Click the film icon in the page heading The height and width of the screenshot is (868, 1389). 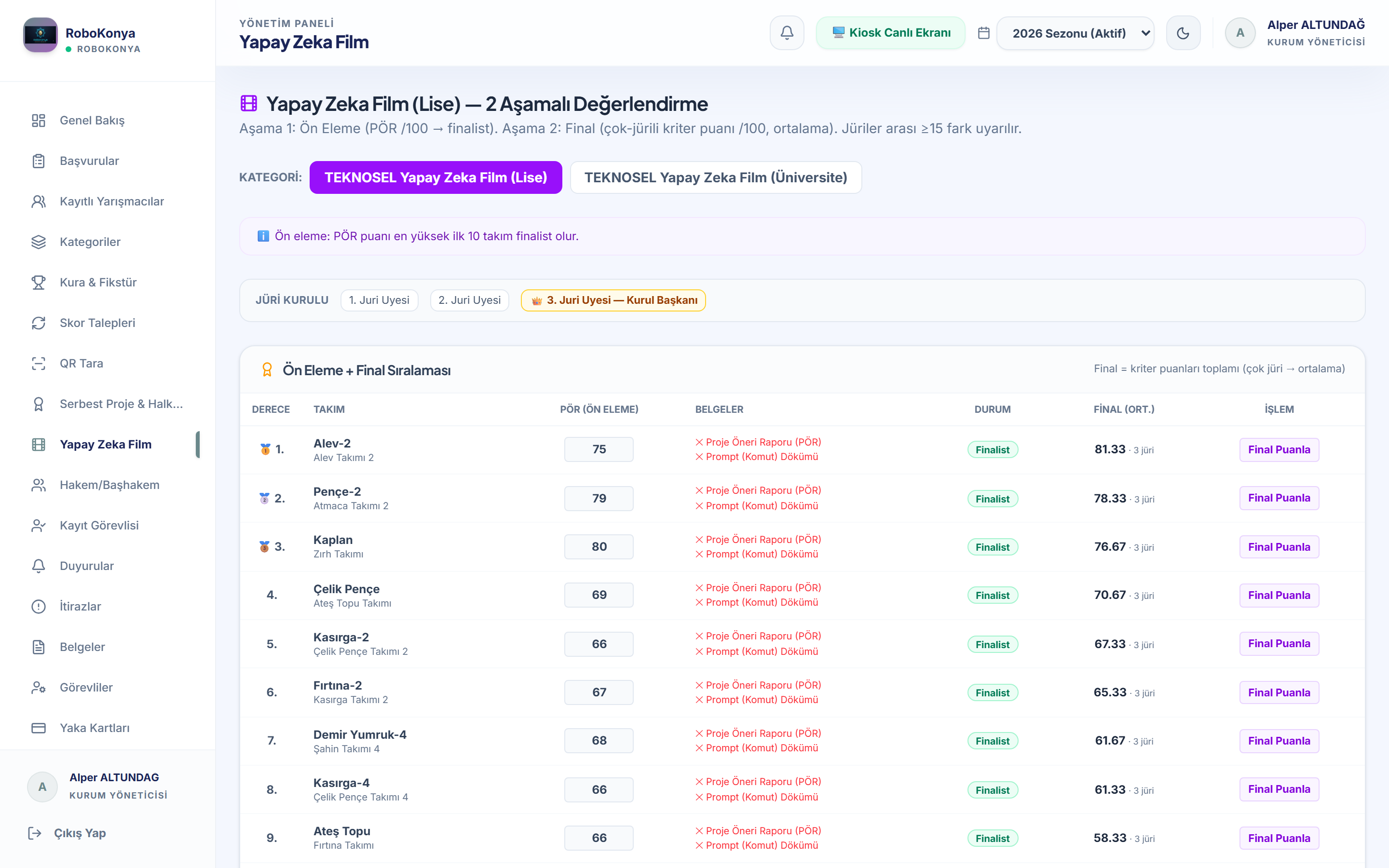click(x=248, y=103)
